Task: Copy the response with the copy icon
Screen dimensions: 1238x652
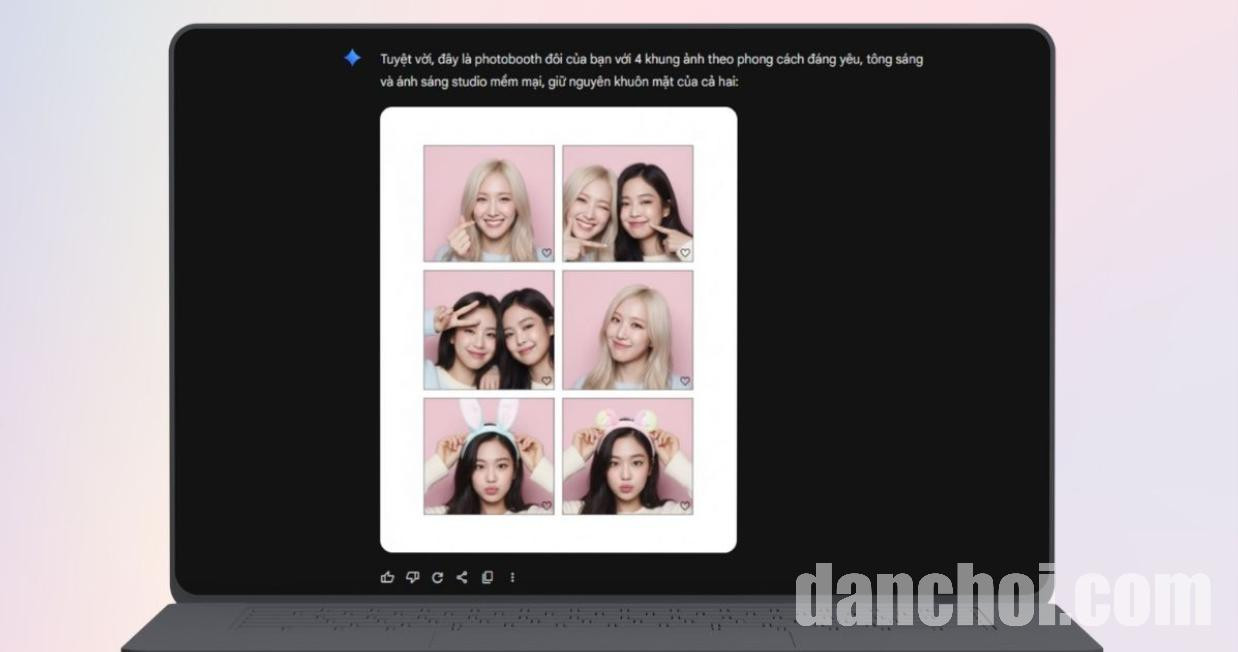Action: pos(487,577)
